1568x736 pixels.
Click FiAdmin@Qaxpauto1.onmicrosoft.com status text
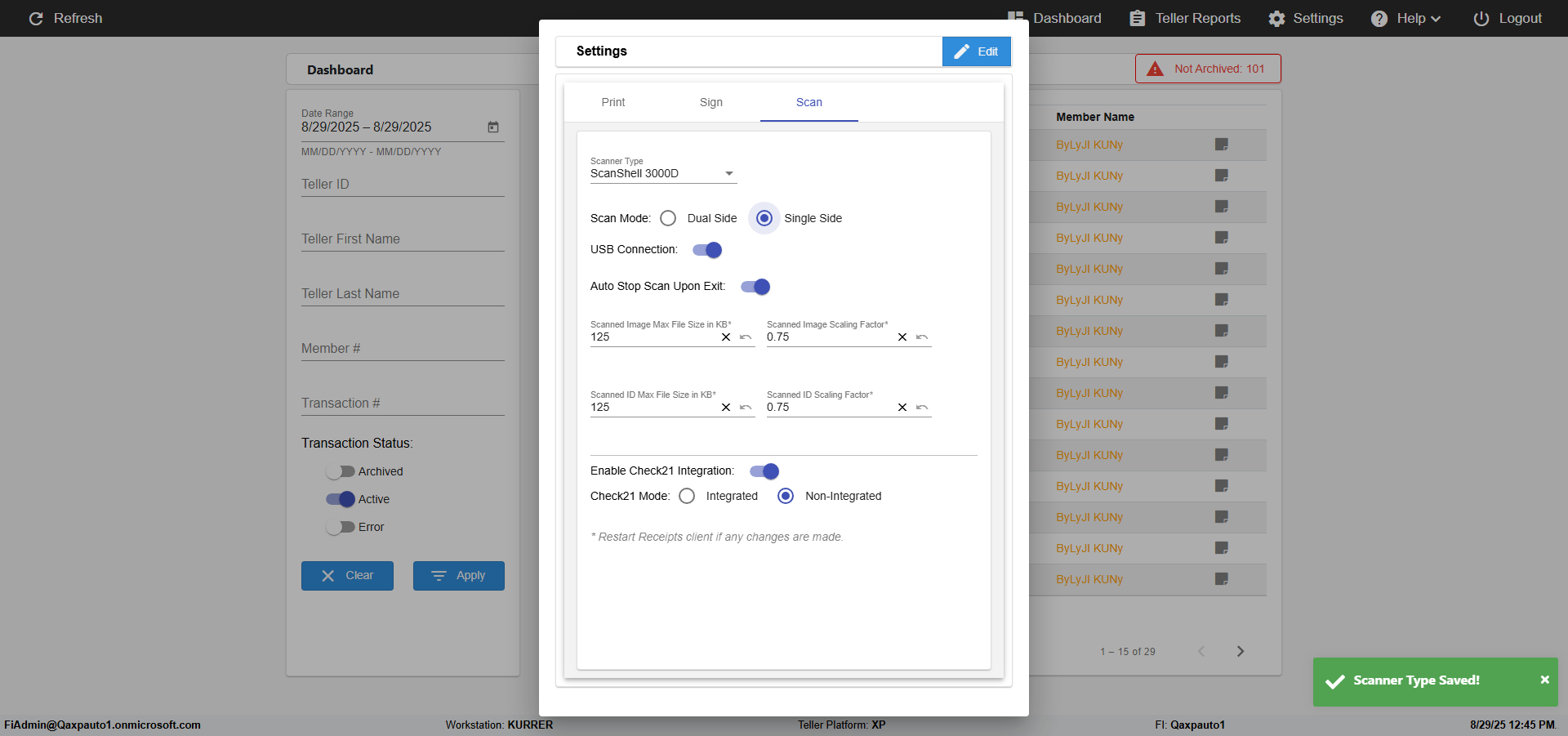pyautogui.click(x=102, y=725)
